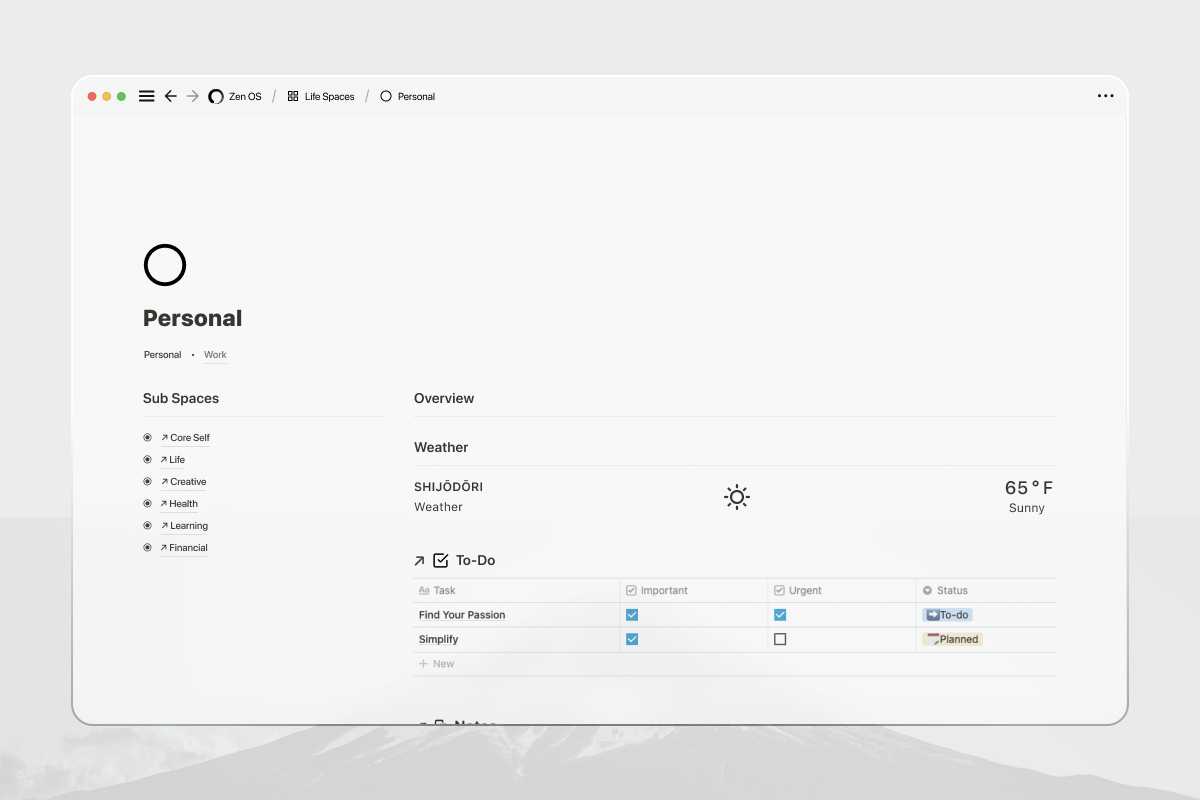Click the large Personal page circle icon

tap(165, 265)
